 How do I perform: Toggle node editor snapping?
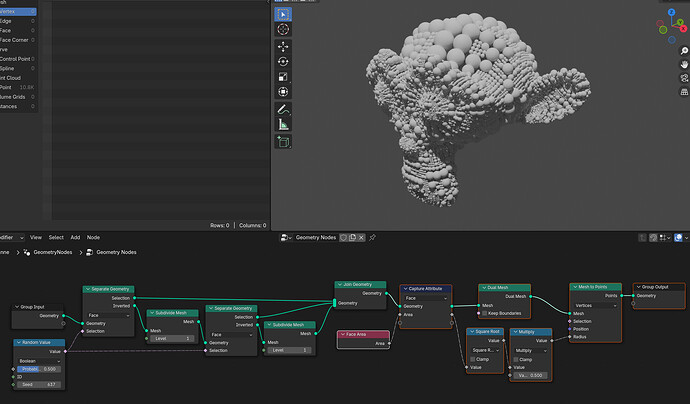point(653,238)
